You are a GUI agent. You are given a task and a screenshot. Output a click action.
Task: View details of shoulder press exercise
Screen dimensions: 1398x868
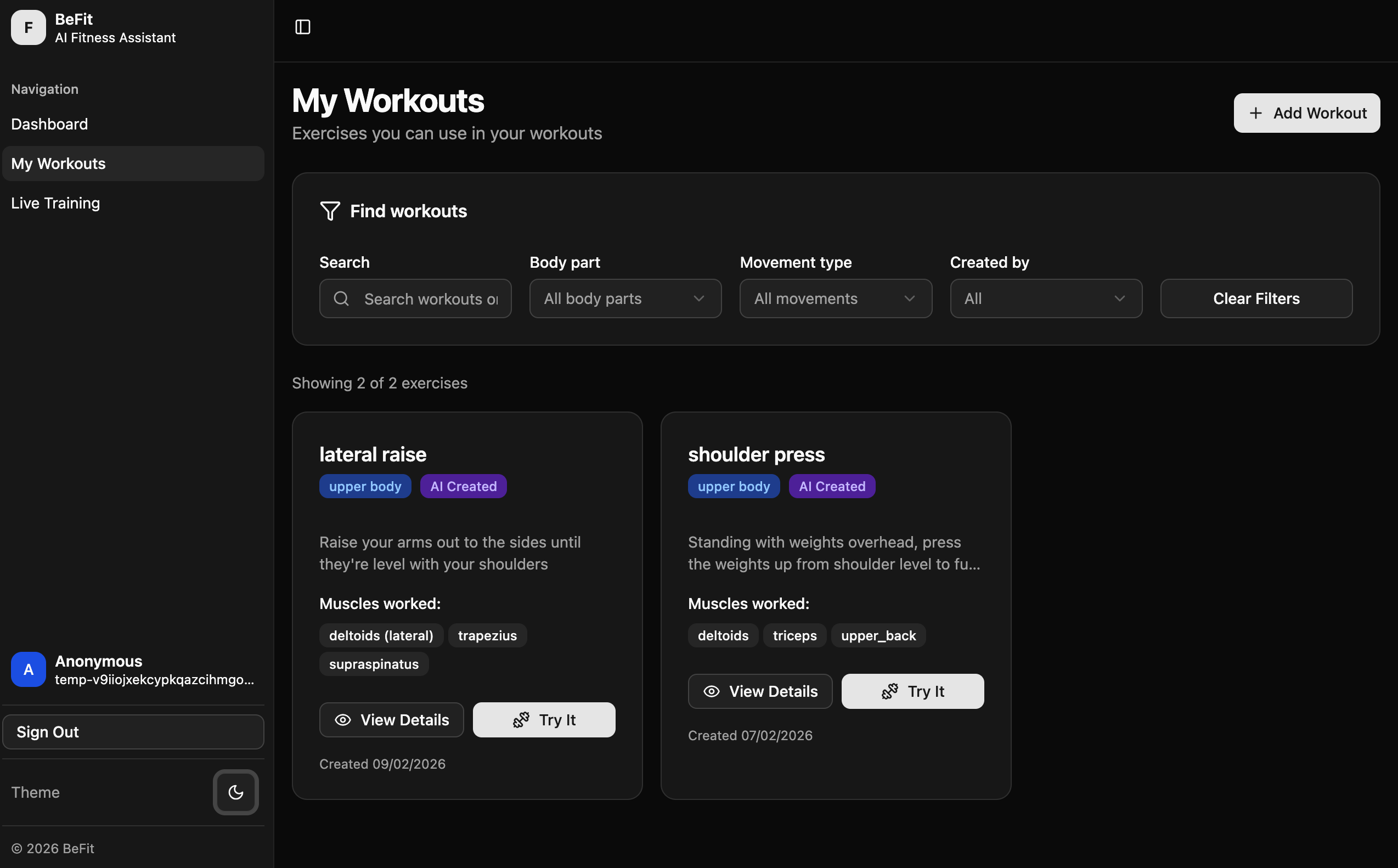760,691
